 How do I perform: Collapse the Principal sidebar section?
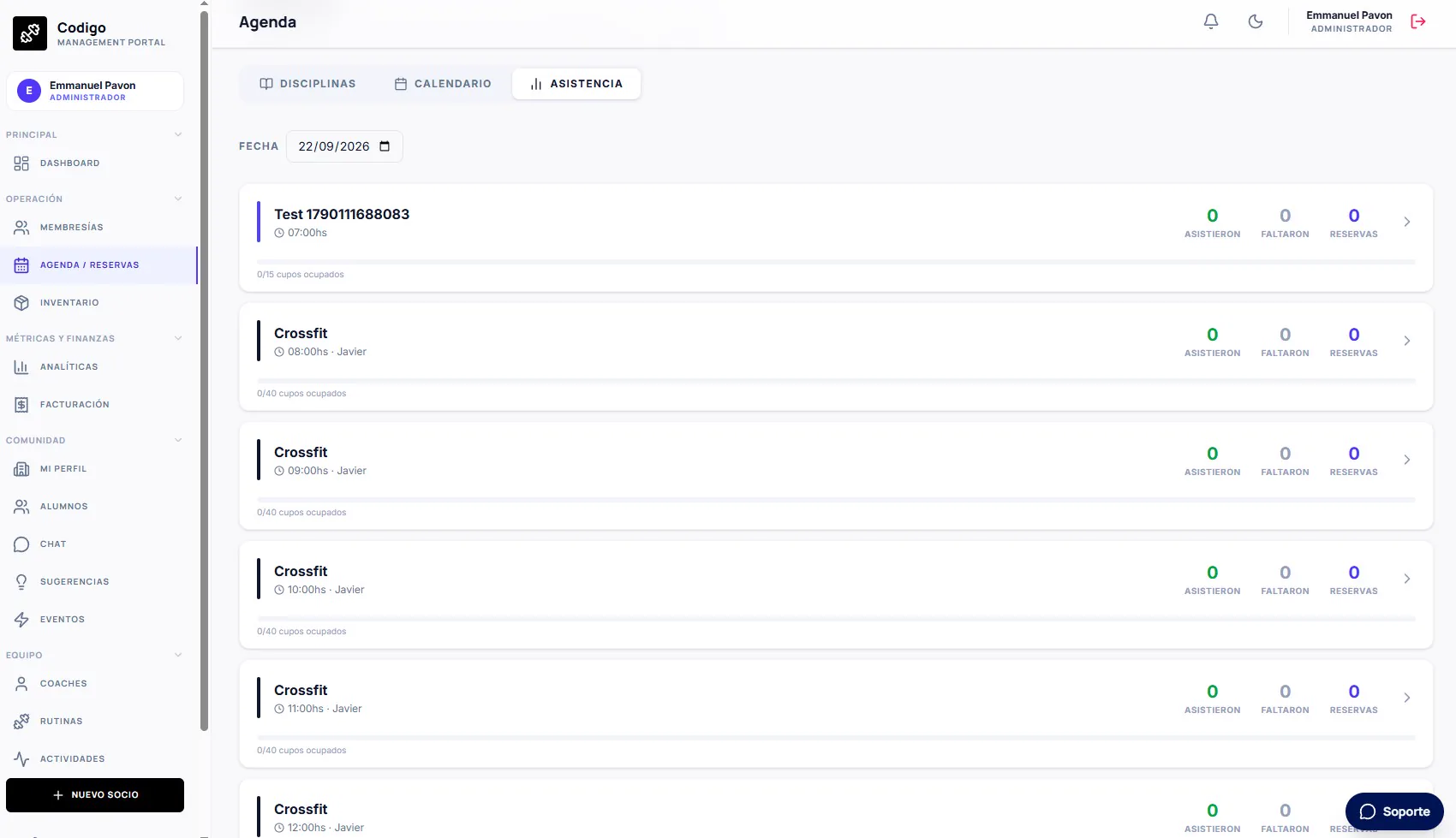coord(178,134)
